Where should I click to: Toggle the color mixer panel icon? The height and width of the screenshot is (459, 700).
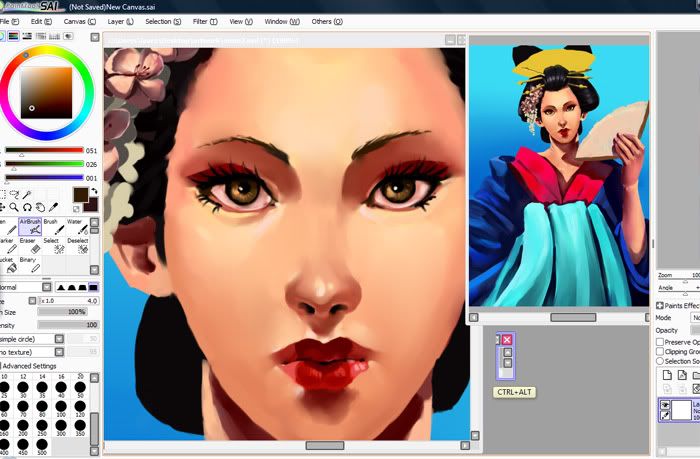41,36
